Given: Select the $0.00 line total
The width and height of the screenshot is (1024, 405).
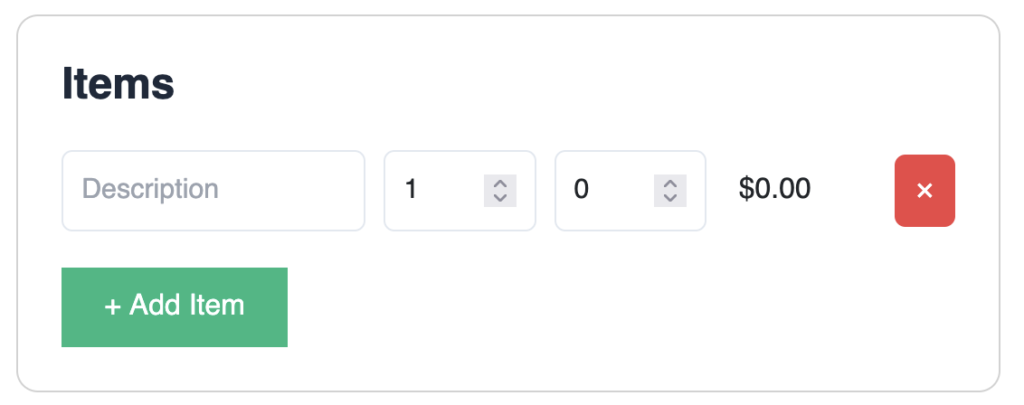Looking at the screenshot, I should click(x=775, y=189).
